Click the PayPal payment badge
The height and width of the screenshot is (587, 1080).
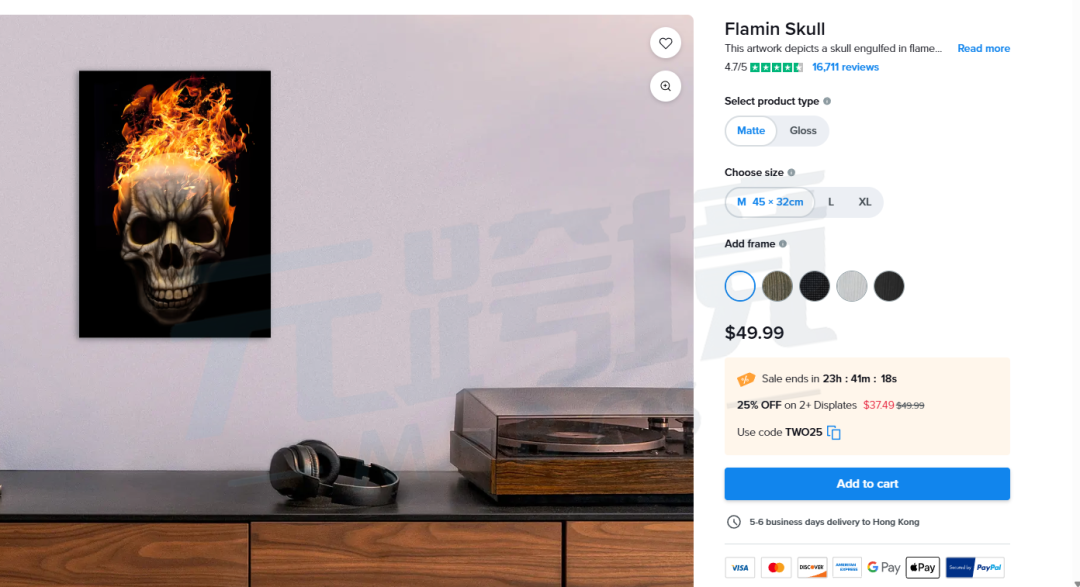click(x=975, y=568)
